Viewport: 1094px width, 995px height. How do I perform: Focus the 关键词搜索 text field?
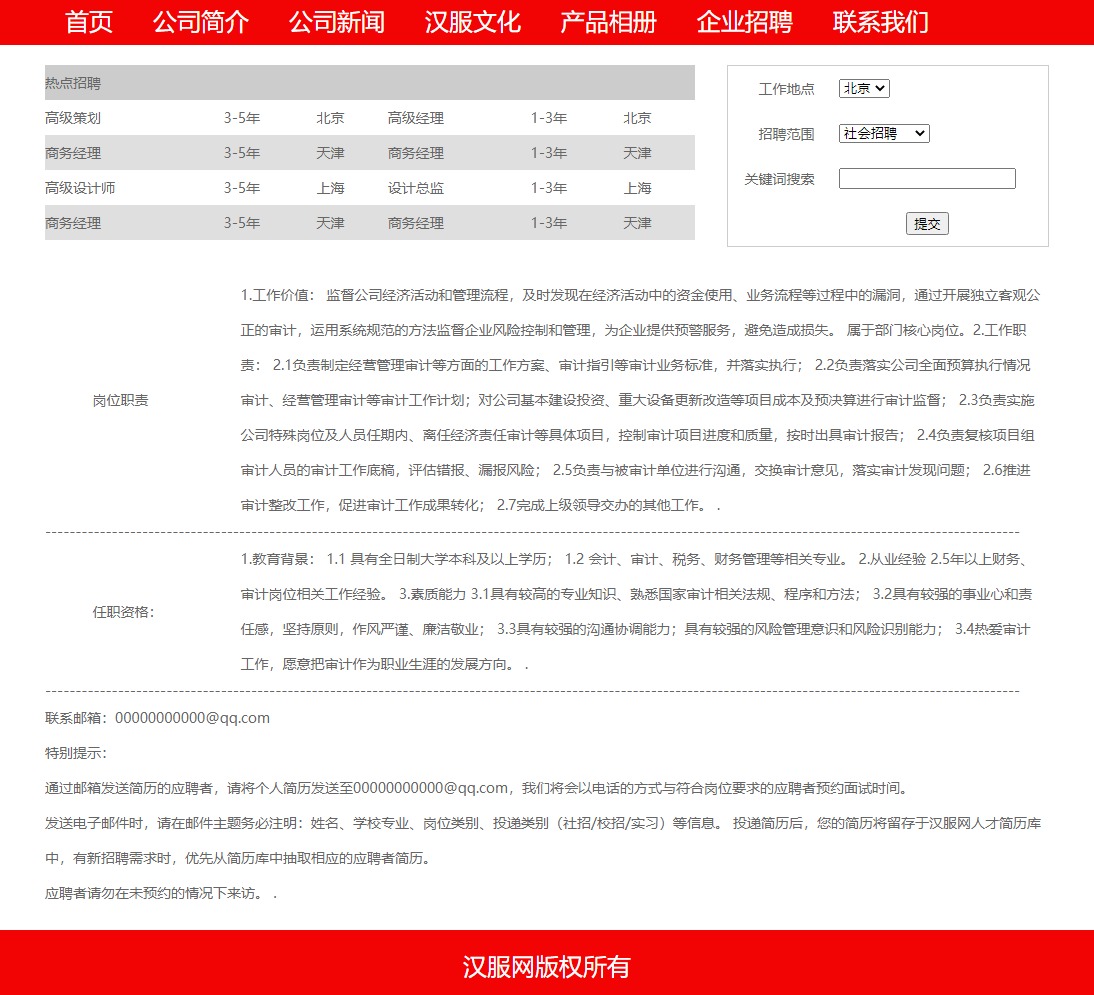927,179
